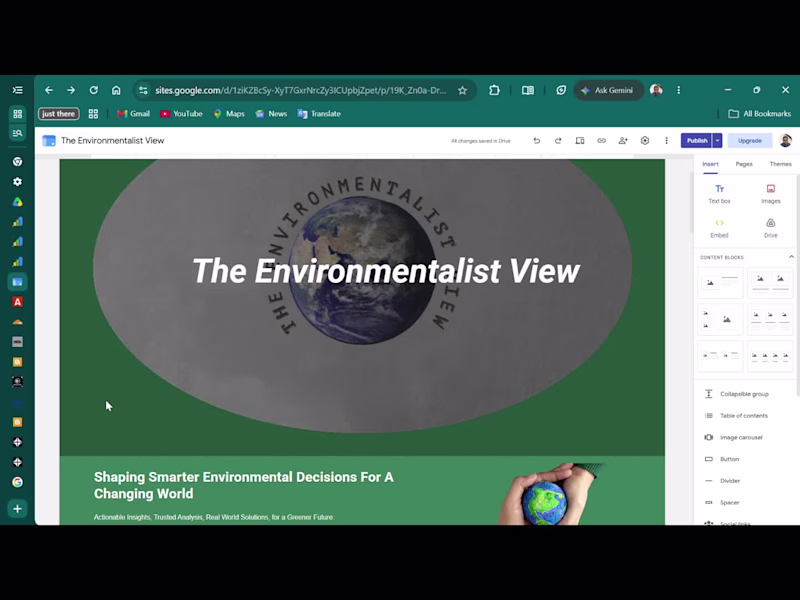Open the red A sidebar tab
Image resolution: width=800 pixels, height=600 pixels.
pyautogui.click(x=17, y=302)
